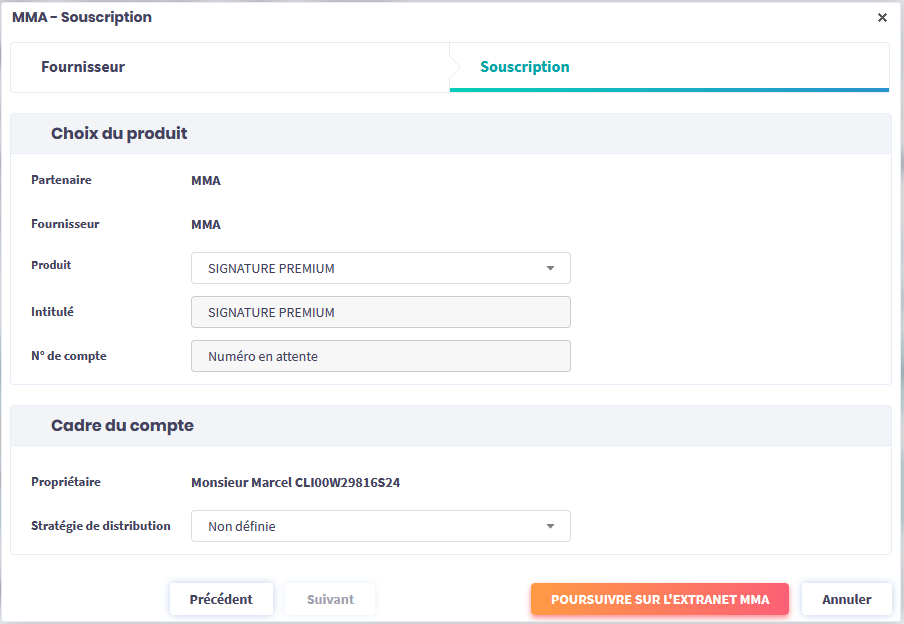
Task: Click the Cadre du compte section header
Action: coord(122,425)
